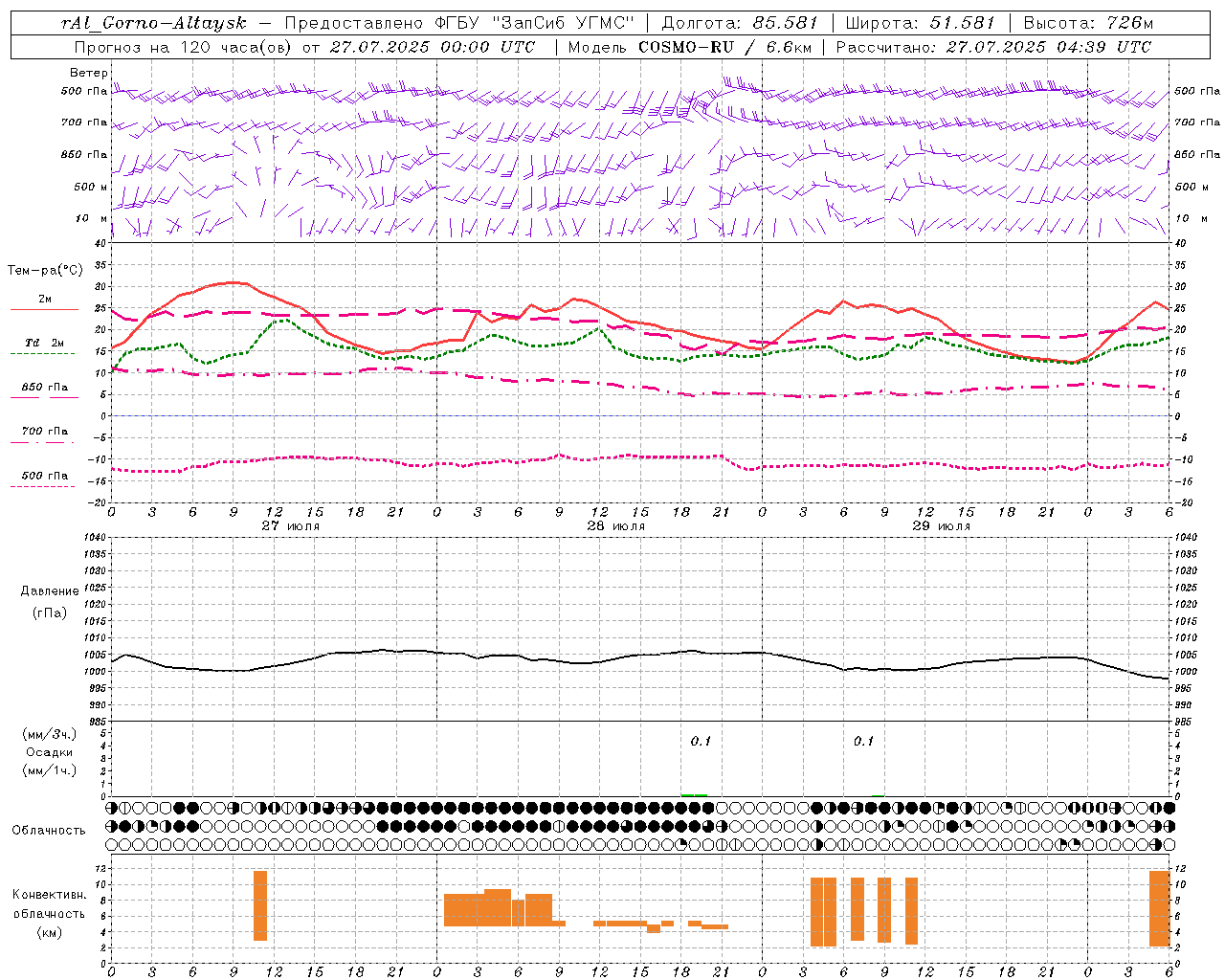Screen dimensions: 1225x980
Task: Click the station title rAl_Gorno-Altaysk
Action: pos(153,23)
